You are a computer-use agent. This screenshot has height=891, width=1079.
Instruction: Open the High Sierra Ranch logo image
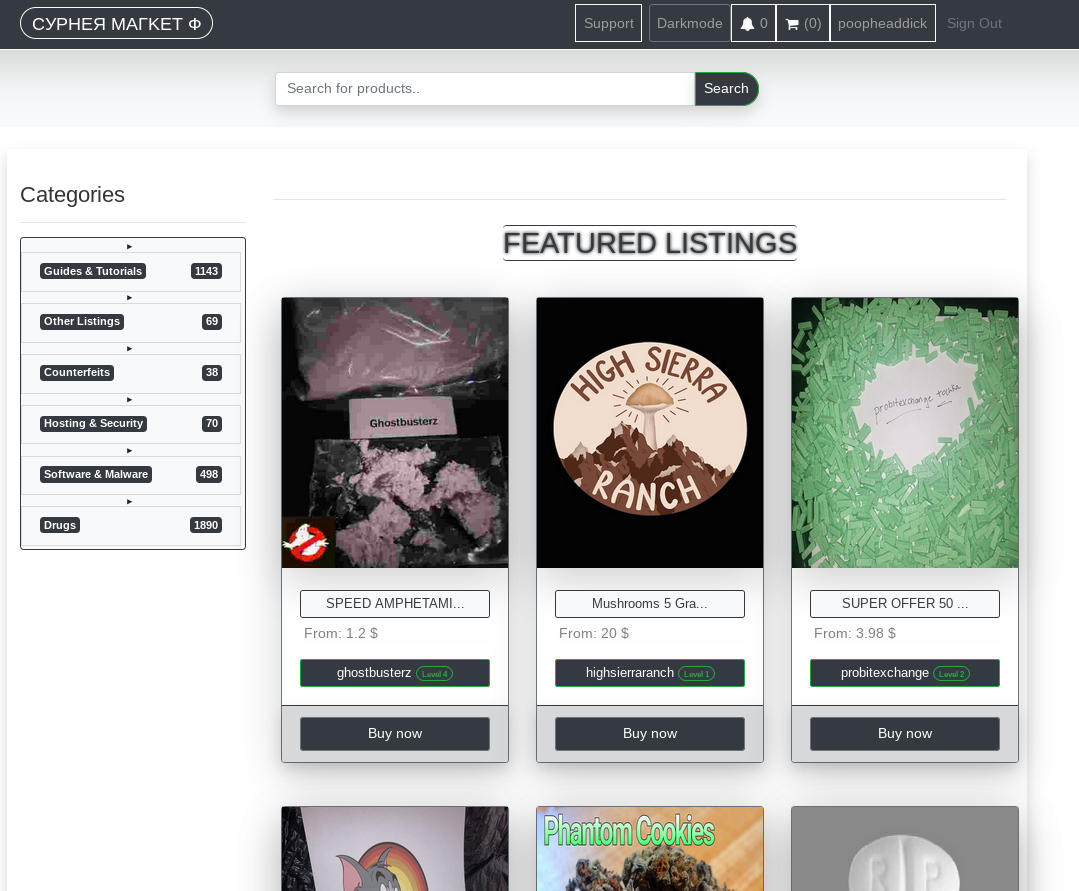650,433
